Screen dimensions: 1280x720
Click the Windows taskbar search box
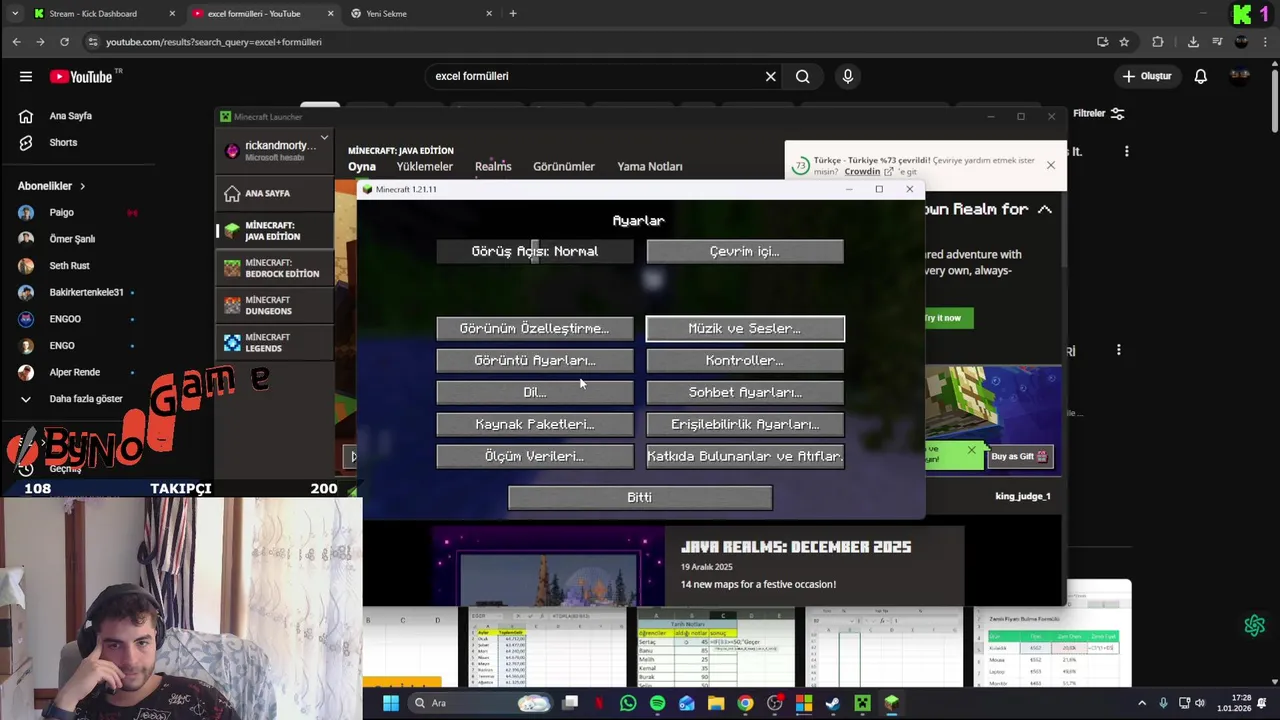(x=480, y=703)
